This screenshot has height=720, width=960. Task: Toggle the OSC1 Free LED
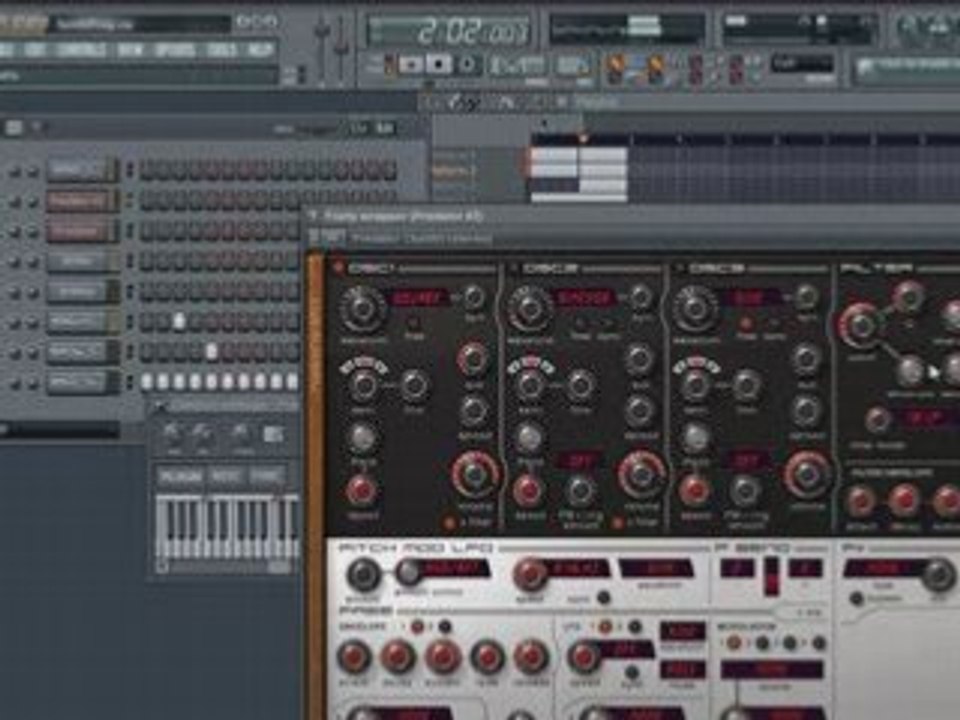tap(413, 323)
